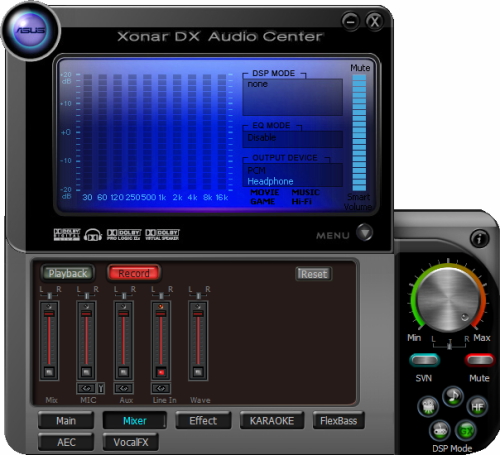Click the Smart Volume display label
500x455 pixels.
point(358,202)
